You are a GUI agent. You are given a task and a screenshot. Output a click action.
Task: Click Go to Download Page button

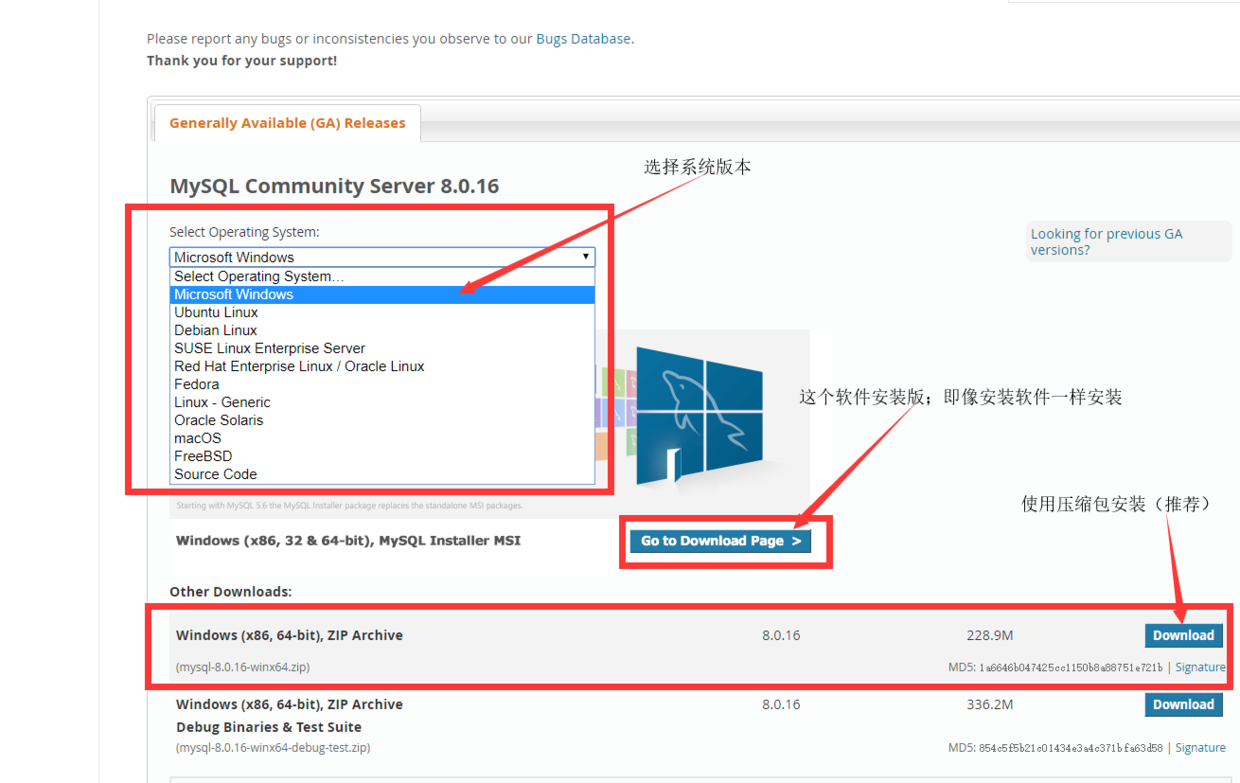720,541
